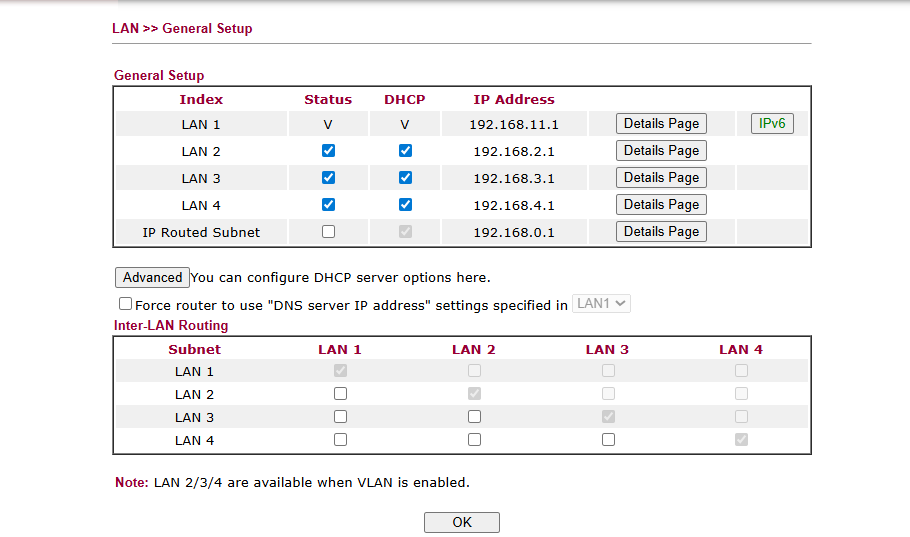Screen dimensions: 910x537
Task: Open Details Page for LAN 3
Action: pyautogui.click(x=661, y=178)
